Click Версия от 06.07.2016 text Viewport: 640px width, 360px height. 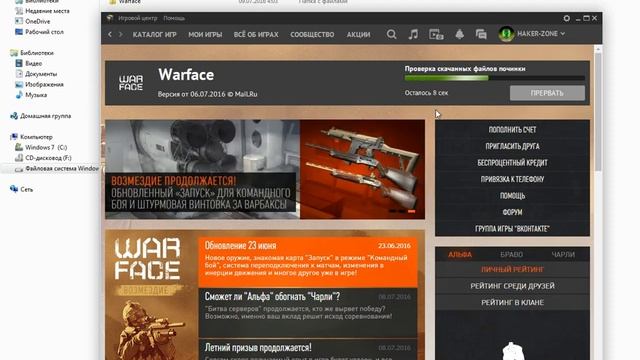point(207,94)
